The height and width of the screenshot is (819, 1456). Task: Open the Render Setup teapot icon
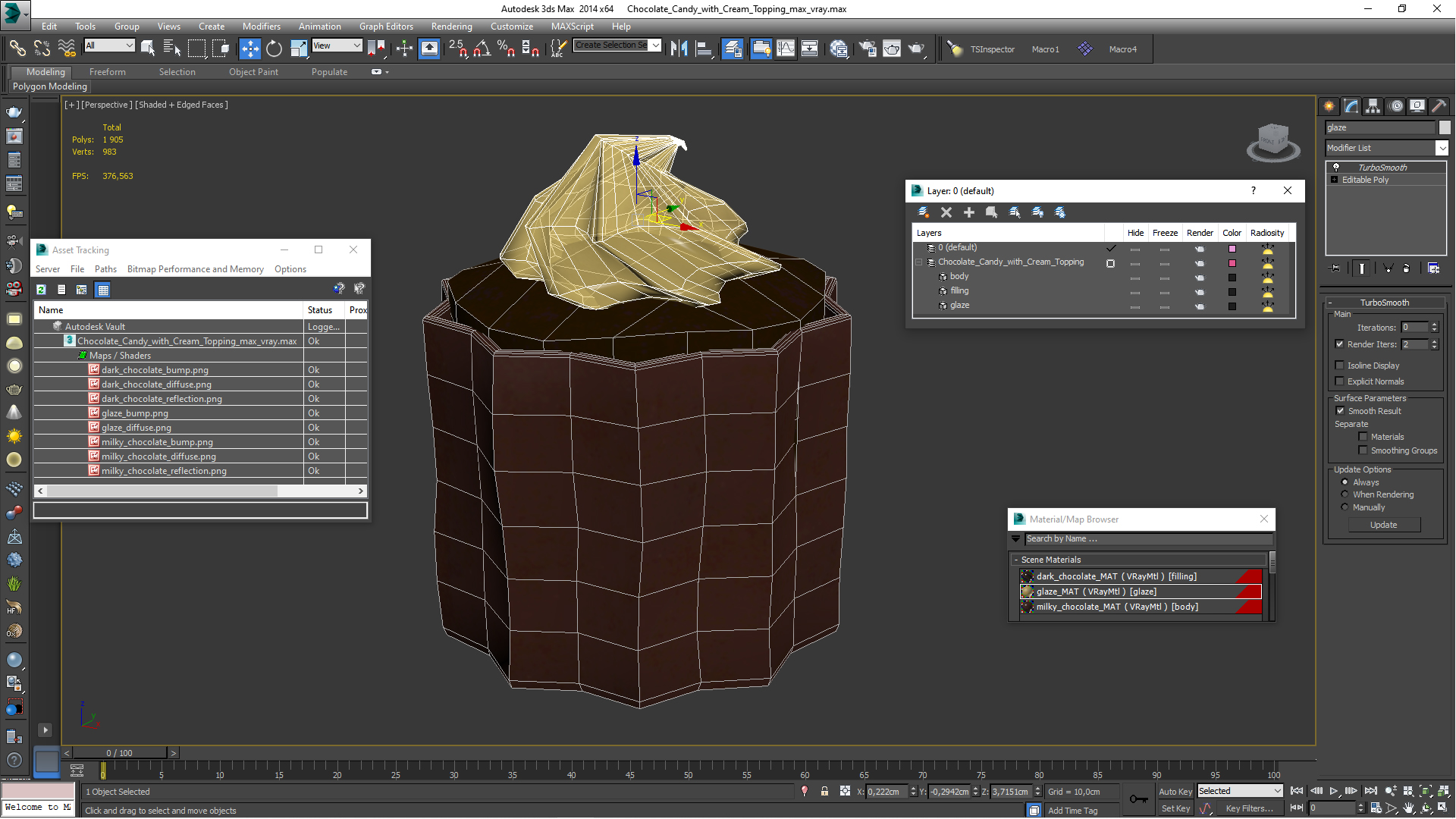pos(867,49)
